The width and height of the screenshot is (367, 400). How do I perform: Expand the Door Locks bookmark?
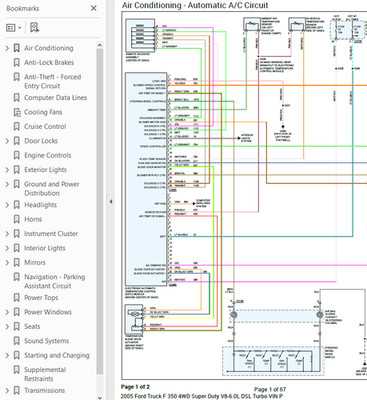pos(7,141)
